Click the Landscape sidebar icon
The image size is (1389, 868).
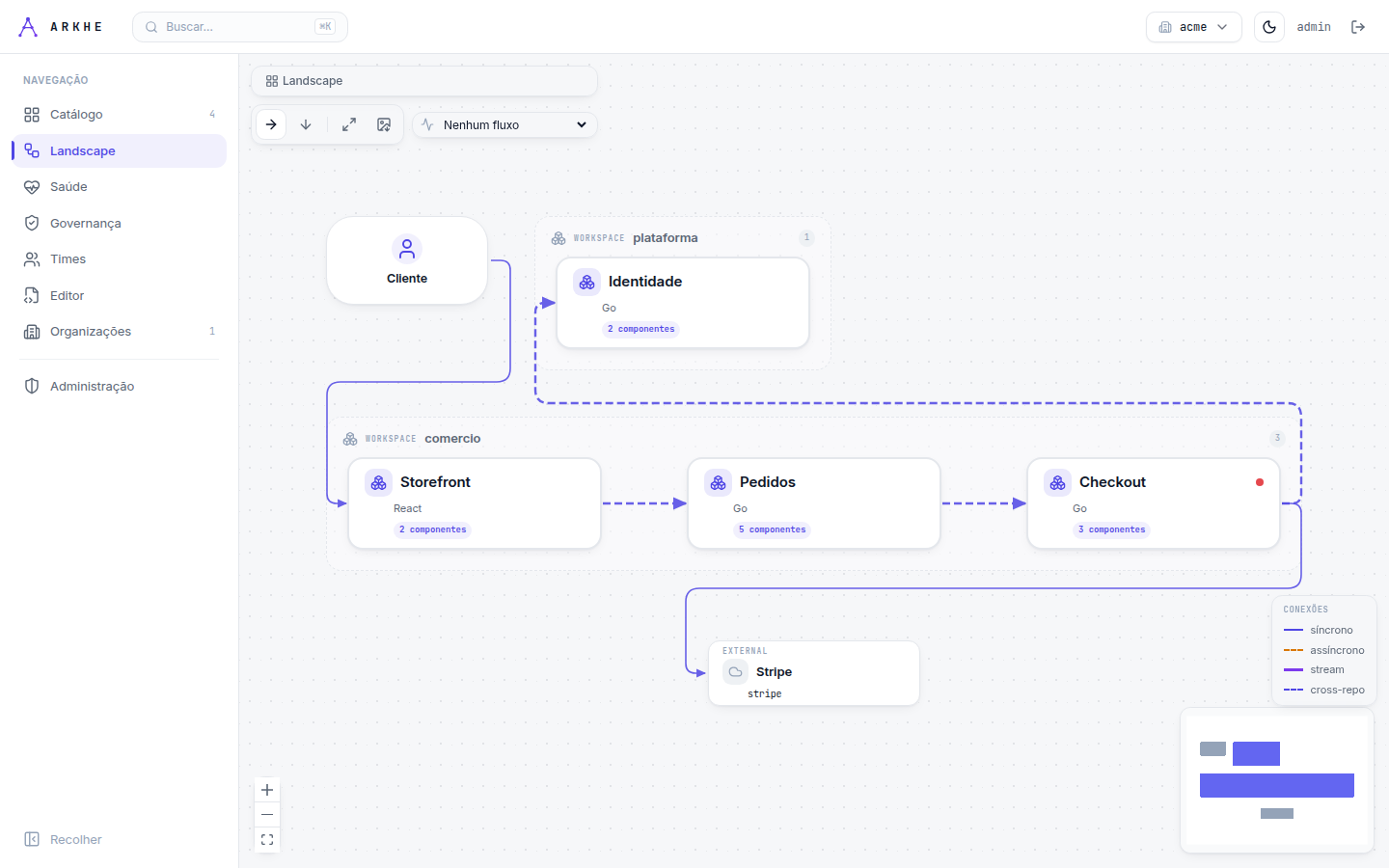(32, 150)
